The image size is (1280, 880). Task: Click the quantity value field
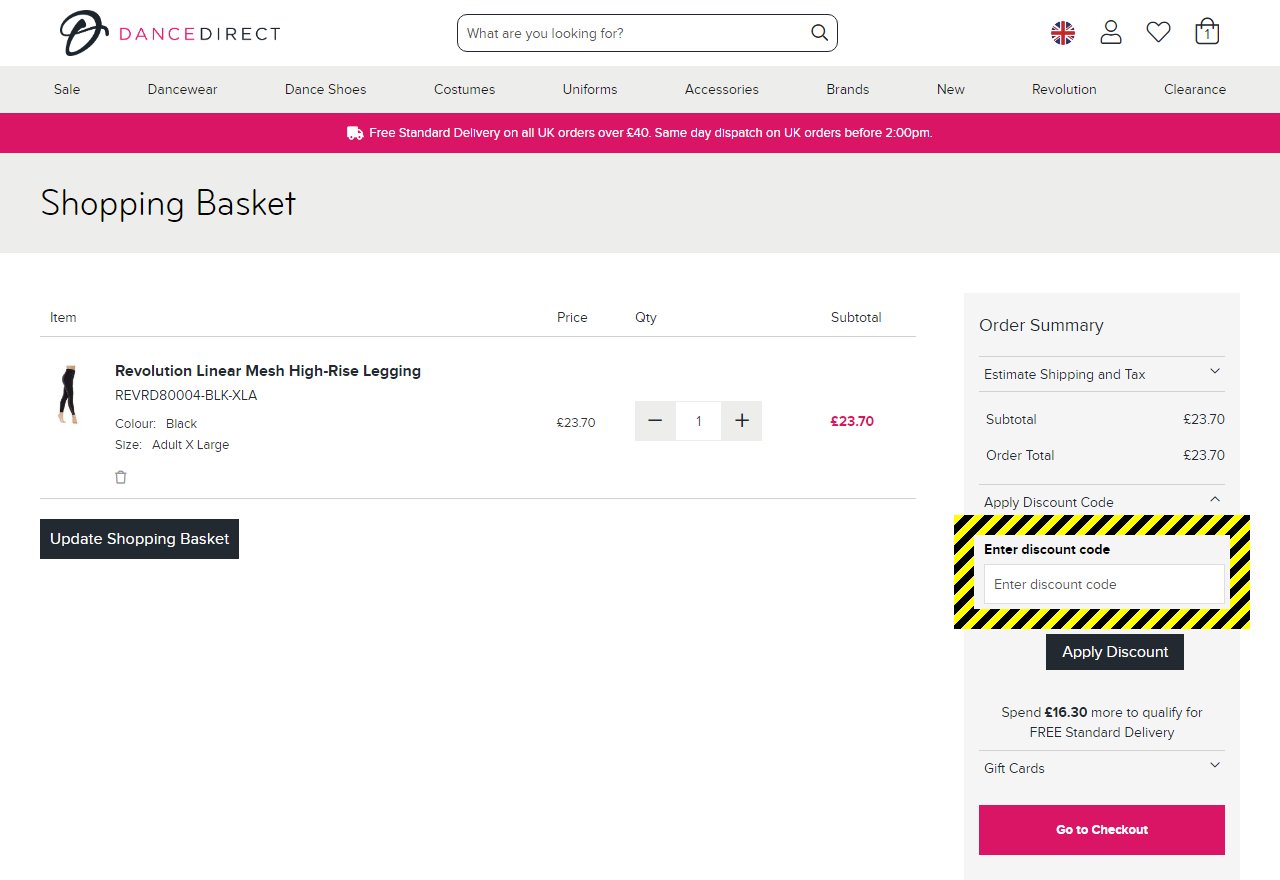click(698, 421)
